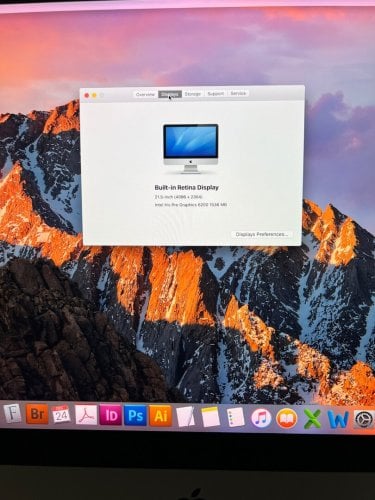Viewport: 375px width, 500px height.
Task: Open the yellow Notes app
Action: tap(210, 417)
